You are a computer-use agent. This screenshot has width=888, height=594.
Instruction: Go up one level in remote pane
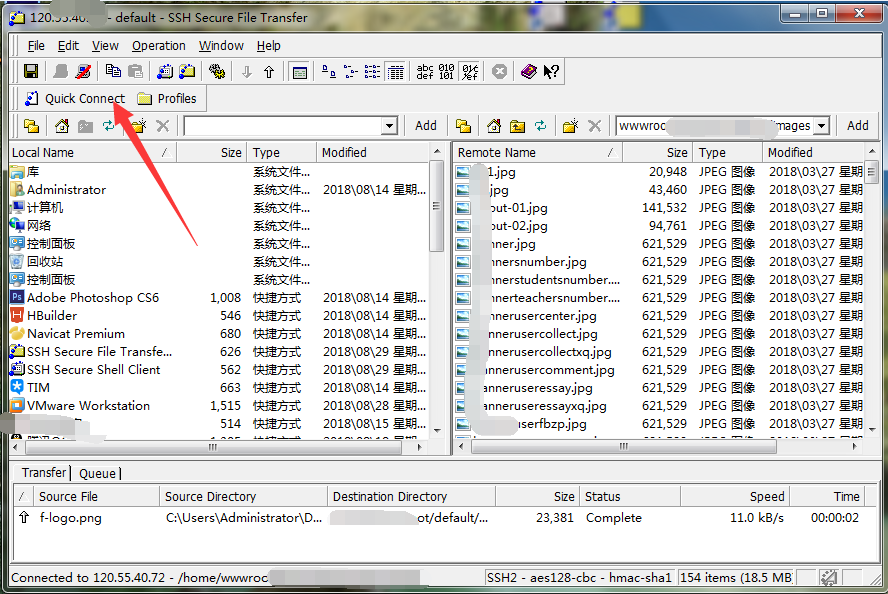tap(517, 126)
